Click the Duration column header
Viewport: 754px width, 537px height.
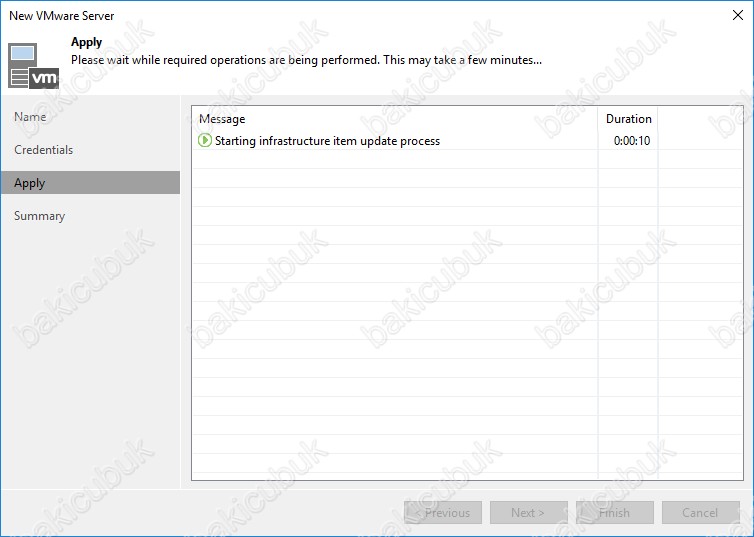pyautogui.click(x=628, y=119)
